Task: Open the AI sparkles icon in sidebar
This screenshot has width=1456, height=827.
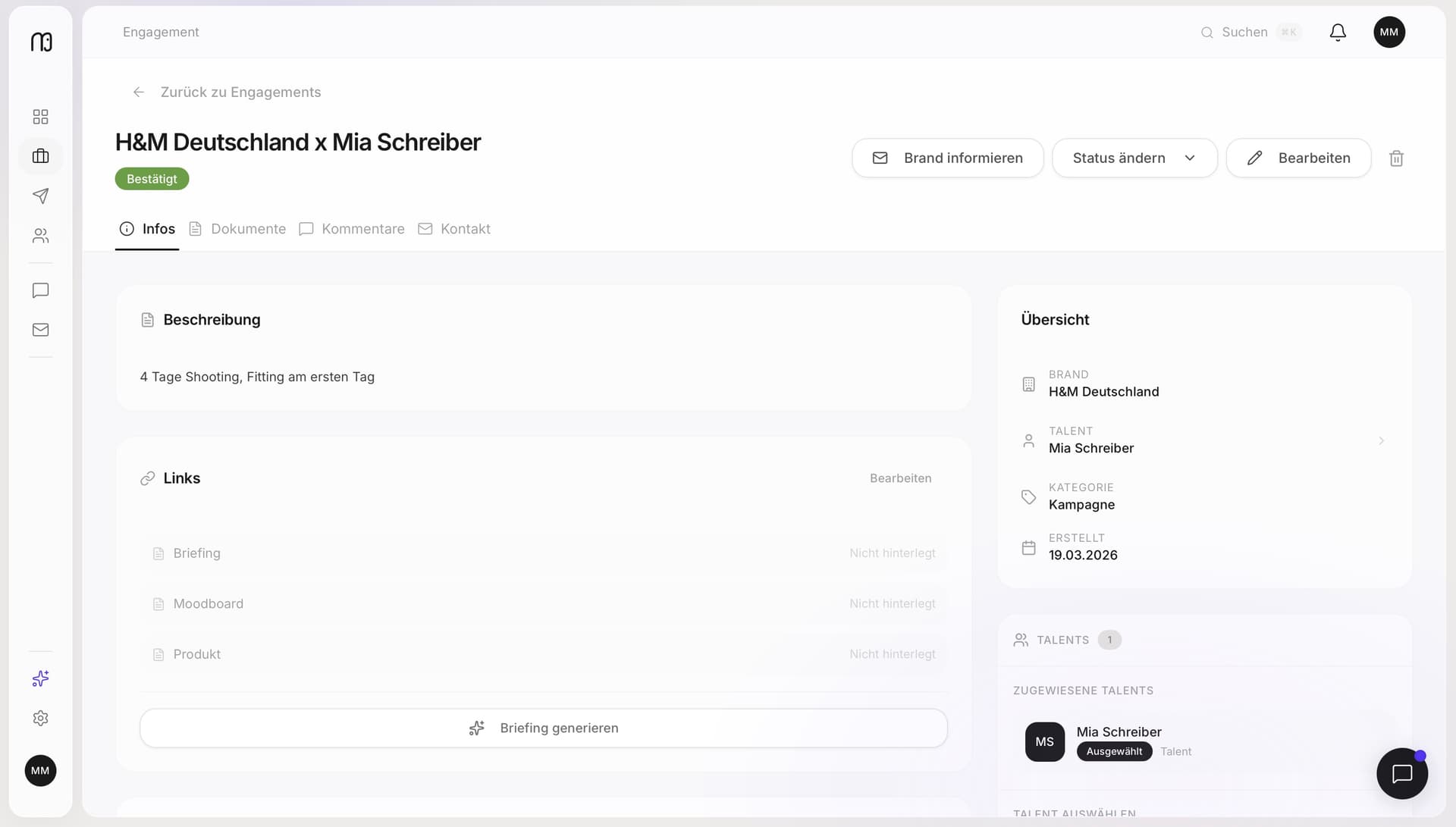Action: tap(41, 678)
